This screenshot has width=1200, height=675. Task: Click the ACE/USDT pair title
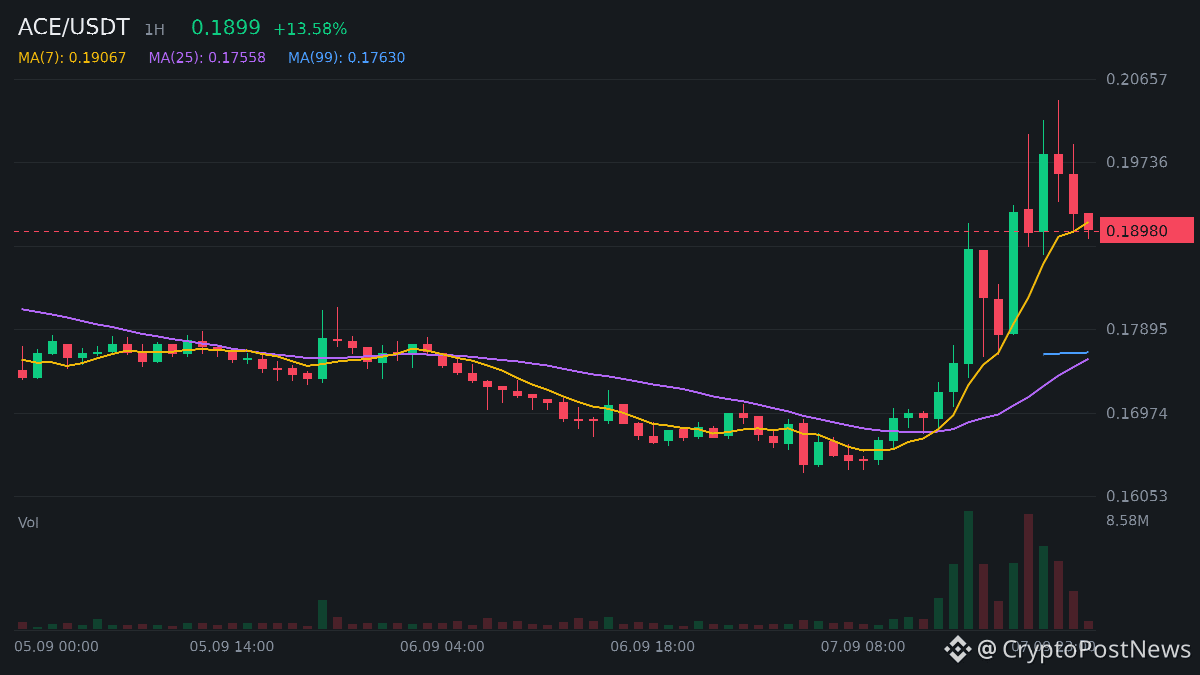click(74, 28)
